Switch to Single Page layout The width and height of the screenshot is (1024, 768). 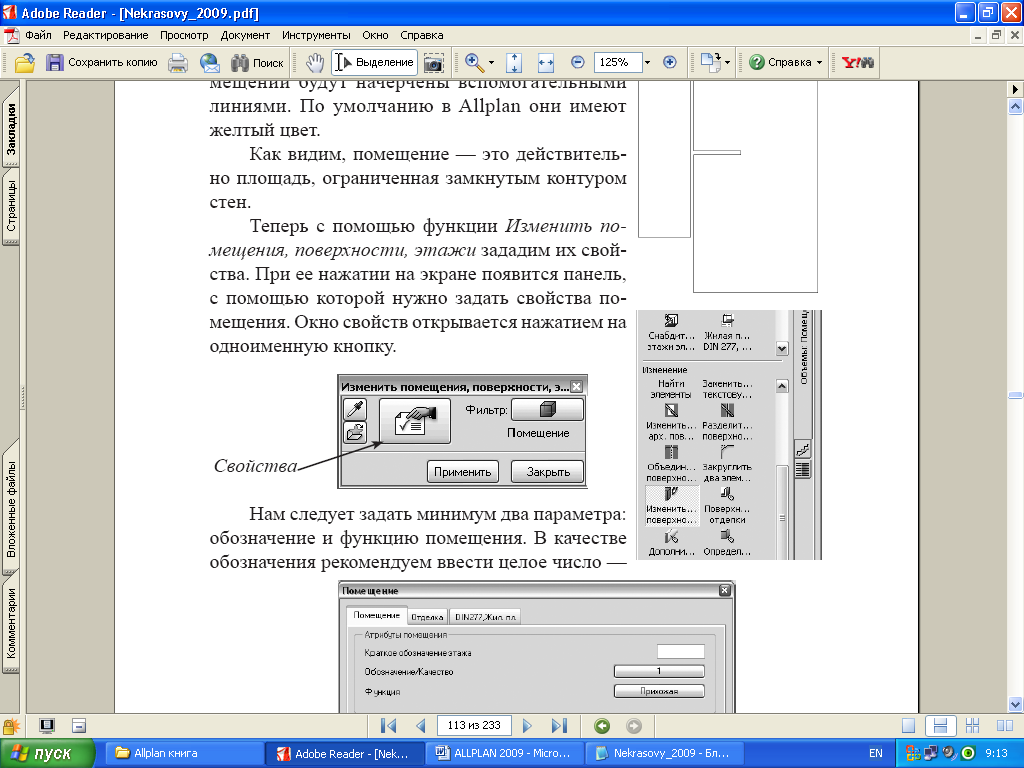coord(908,726)
